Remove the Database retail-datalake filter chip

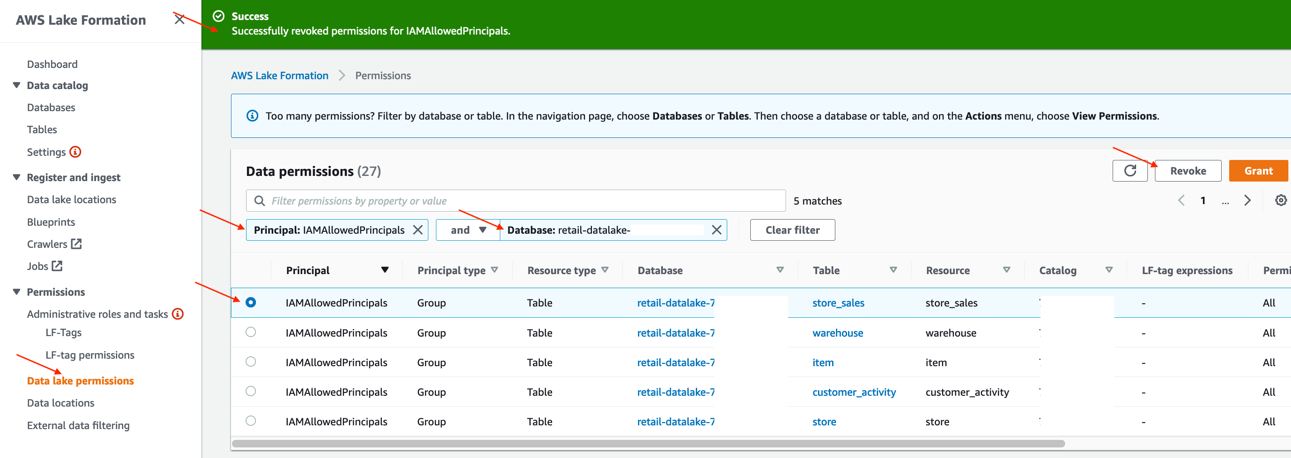716,230
